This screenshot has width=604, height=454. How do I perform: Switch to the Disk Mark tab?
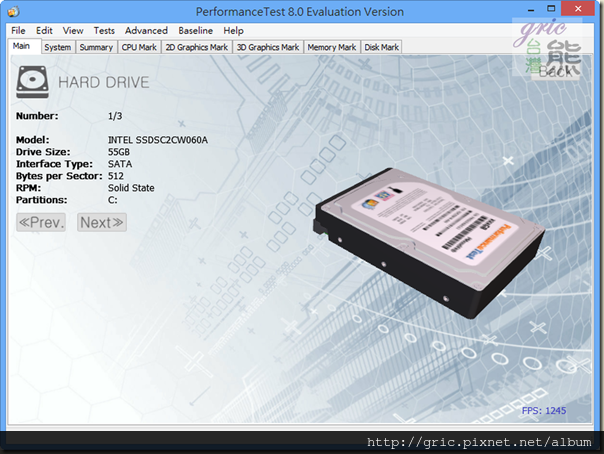pyautogui.click(x=381, y=47)
